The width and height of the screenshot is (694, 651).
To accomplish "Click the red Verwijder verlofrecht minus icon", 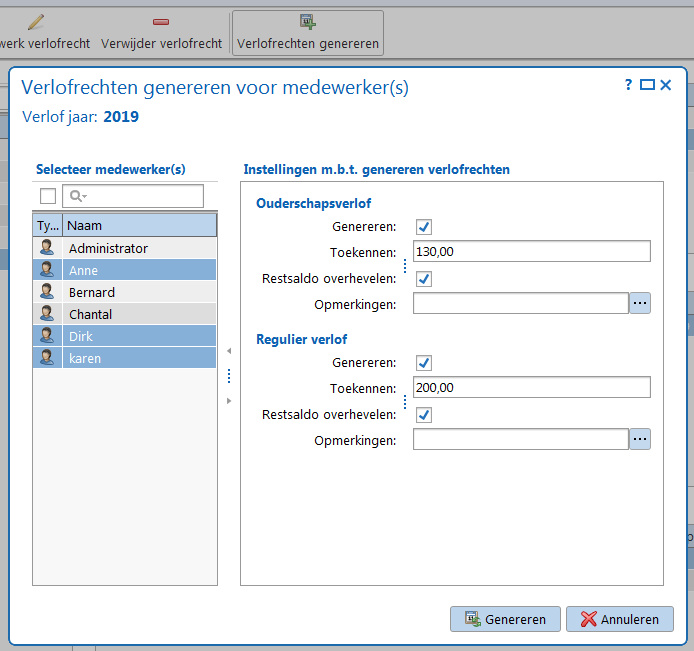I will (x=161, y=22).
